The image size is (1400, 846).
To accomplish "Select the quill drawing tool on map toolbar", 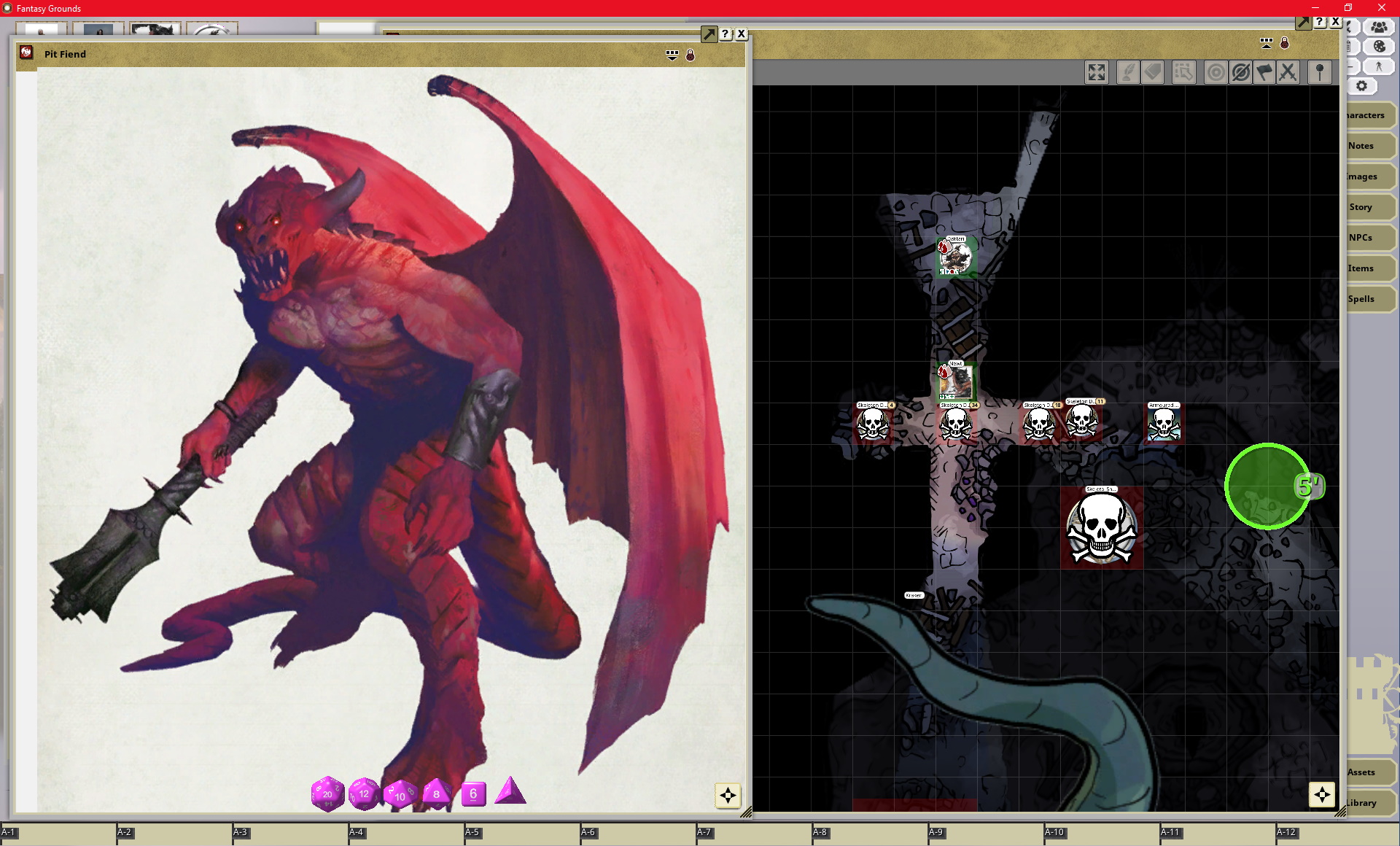I will pos(1128,72).
